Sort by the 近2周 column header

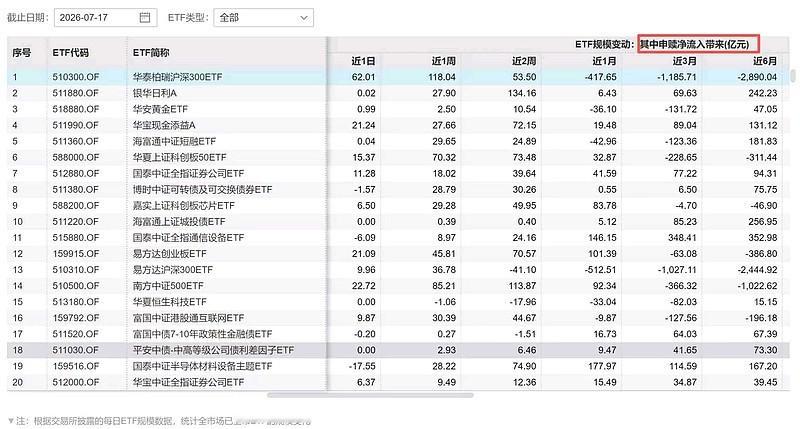(x=524, y=61)
